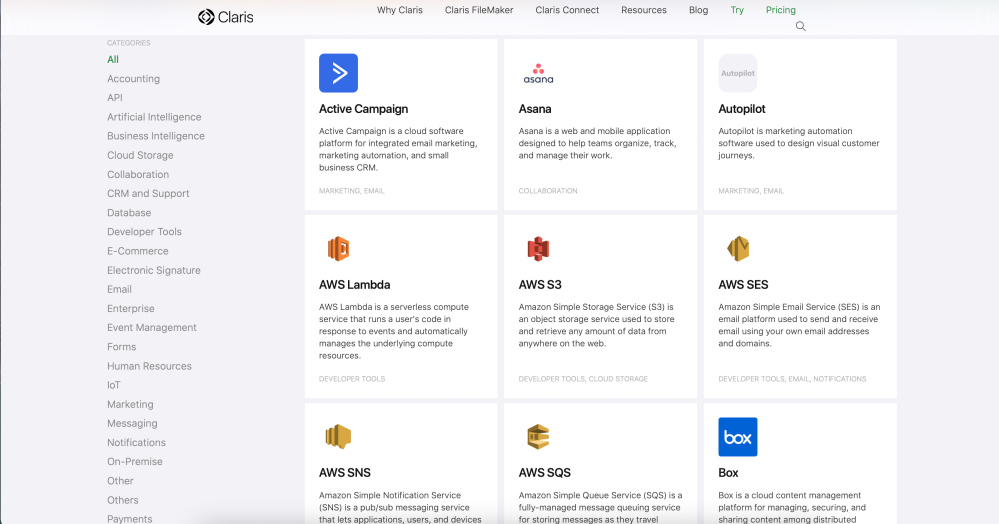Open the Why Claris menu
The image size is (999, 524).
(x=399, y=10)
